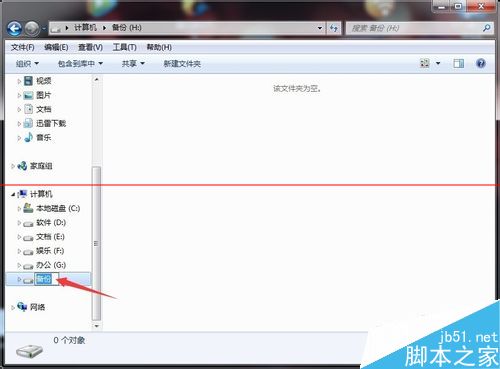Select 图片 library in navigation pane
This screenshot has height=369, width=500.
43,95
